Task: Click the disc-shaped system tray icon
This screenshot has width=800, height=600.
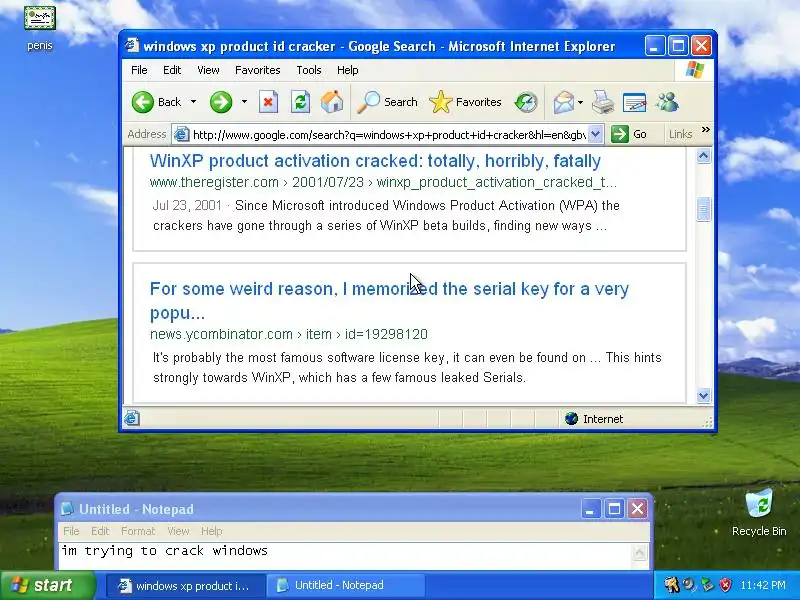Action: point(689,585)
